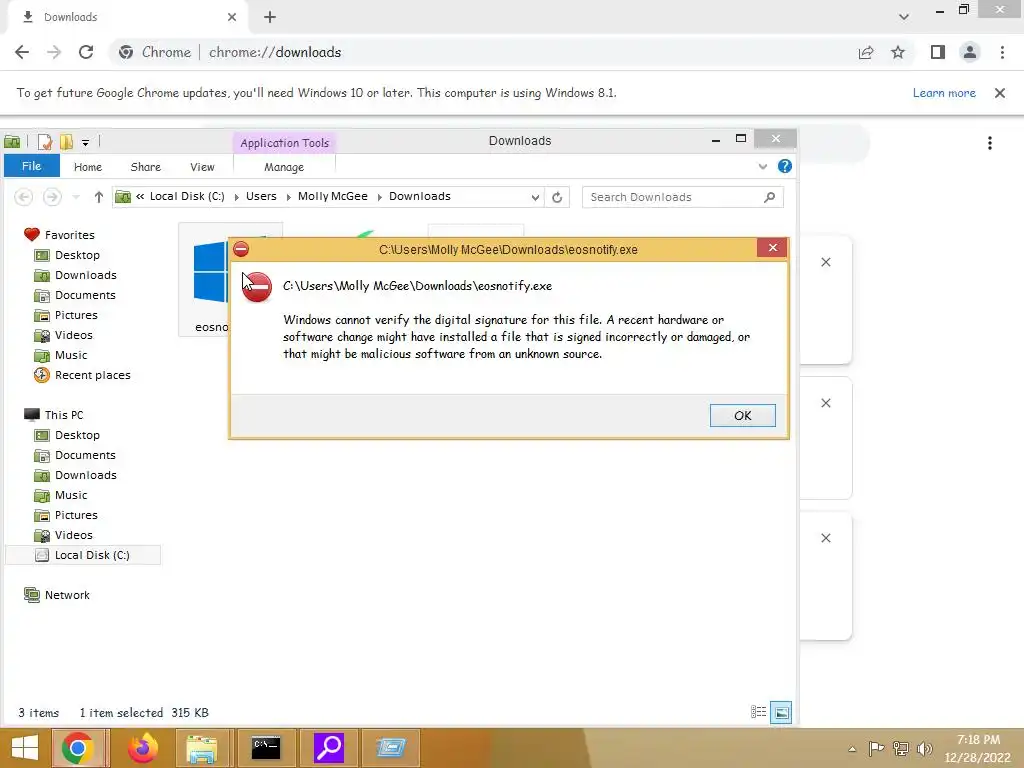Open Downloads page three-dot menu

[x=990, y=143]
